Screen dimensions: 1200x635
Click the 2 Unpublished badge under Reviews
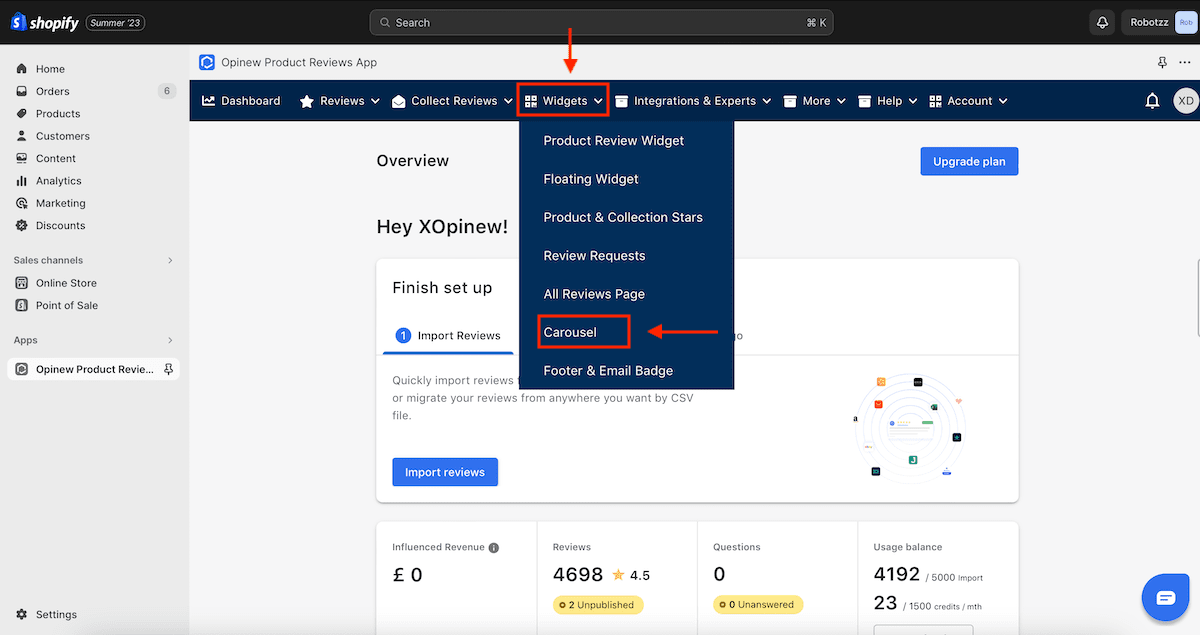597,604
